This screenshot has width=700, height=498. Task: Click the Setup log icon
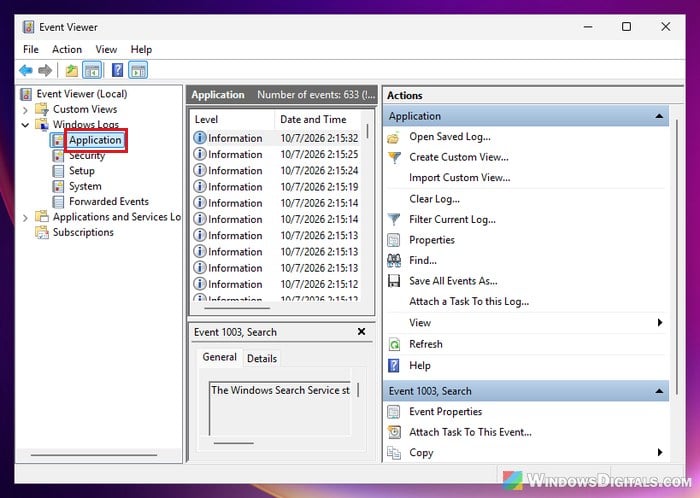pyautogui.click(x=58, y=171)
